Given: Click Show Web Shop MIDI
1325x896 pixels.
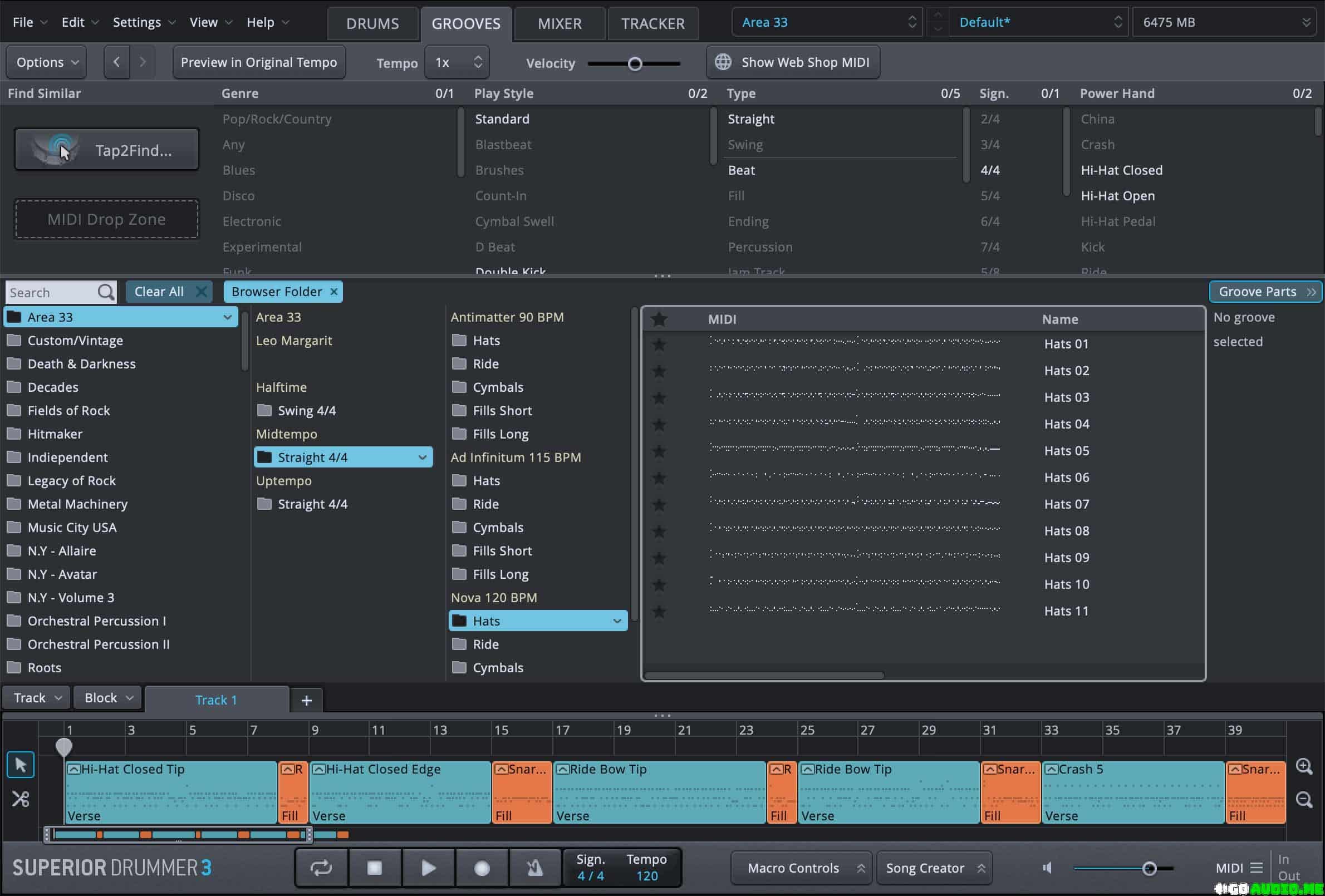Looking at the screenshot, I should (793, 62).
